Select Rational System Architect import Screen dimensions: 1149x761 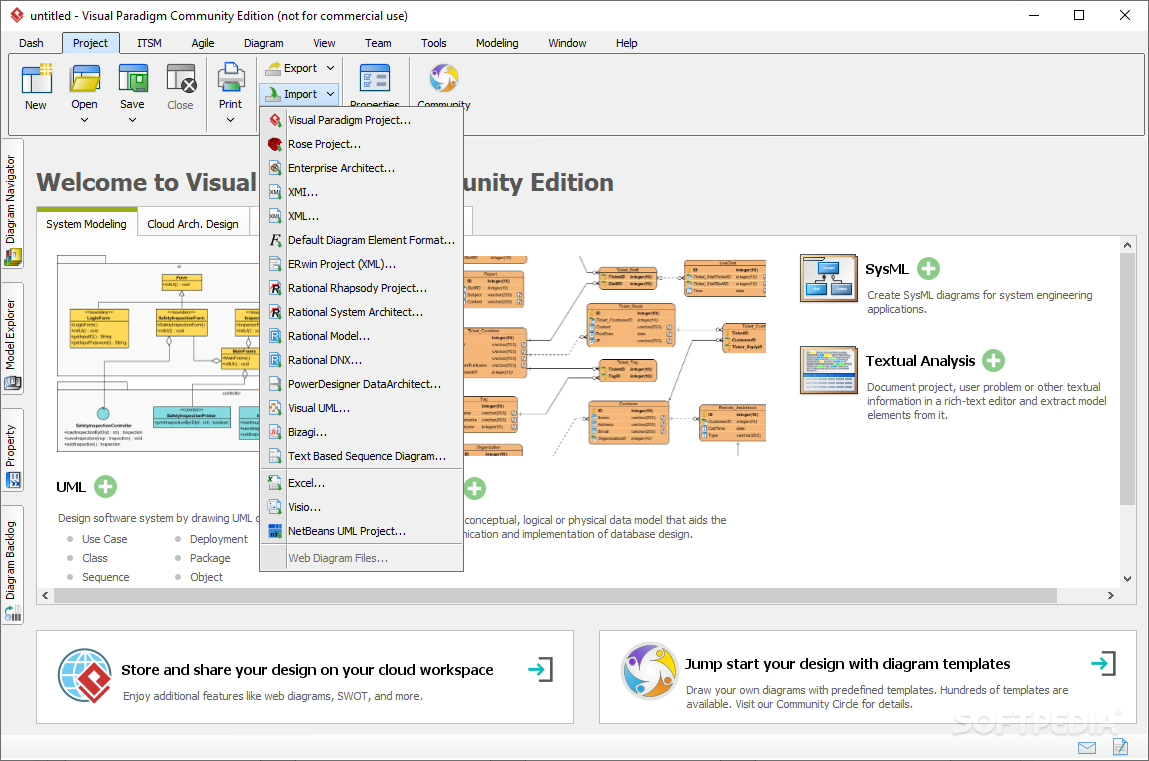[362, 312]
